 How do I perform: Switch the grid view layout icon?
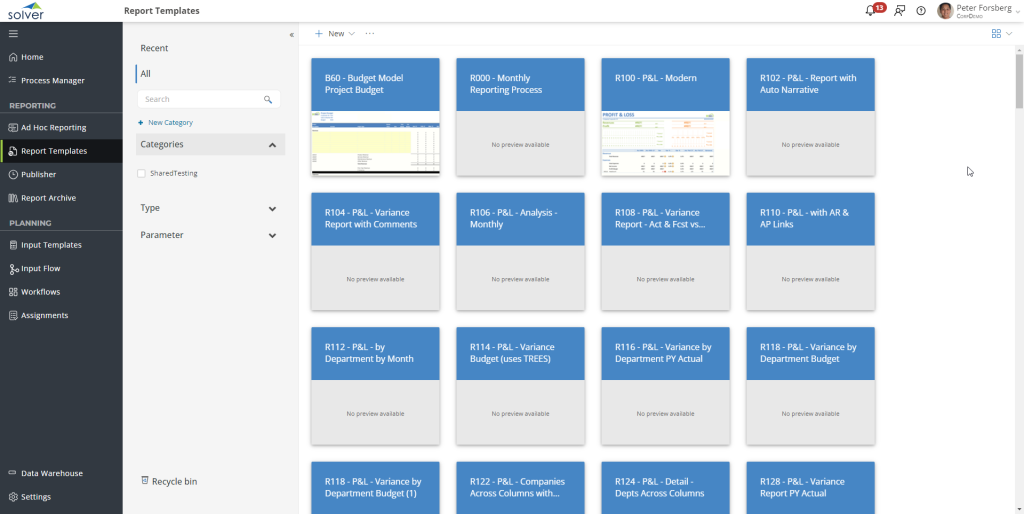pyautogui.click(x=996, y=33)
